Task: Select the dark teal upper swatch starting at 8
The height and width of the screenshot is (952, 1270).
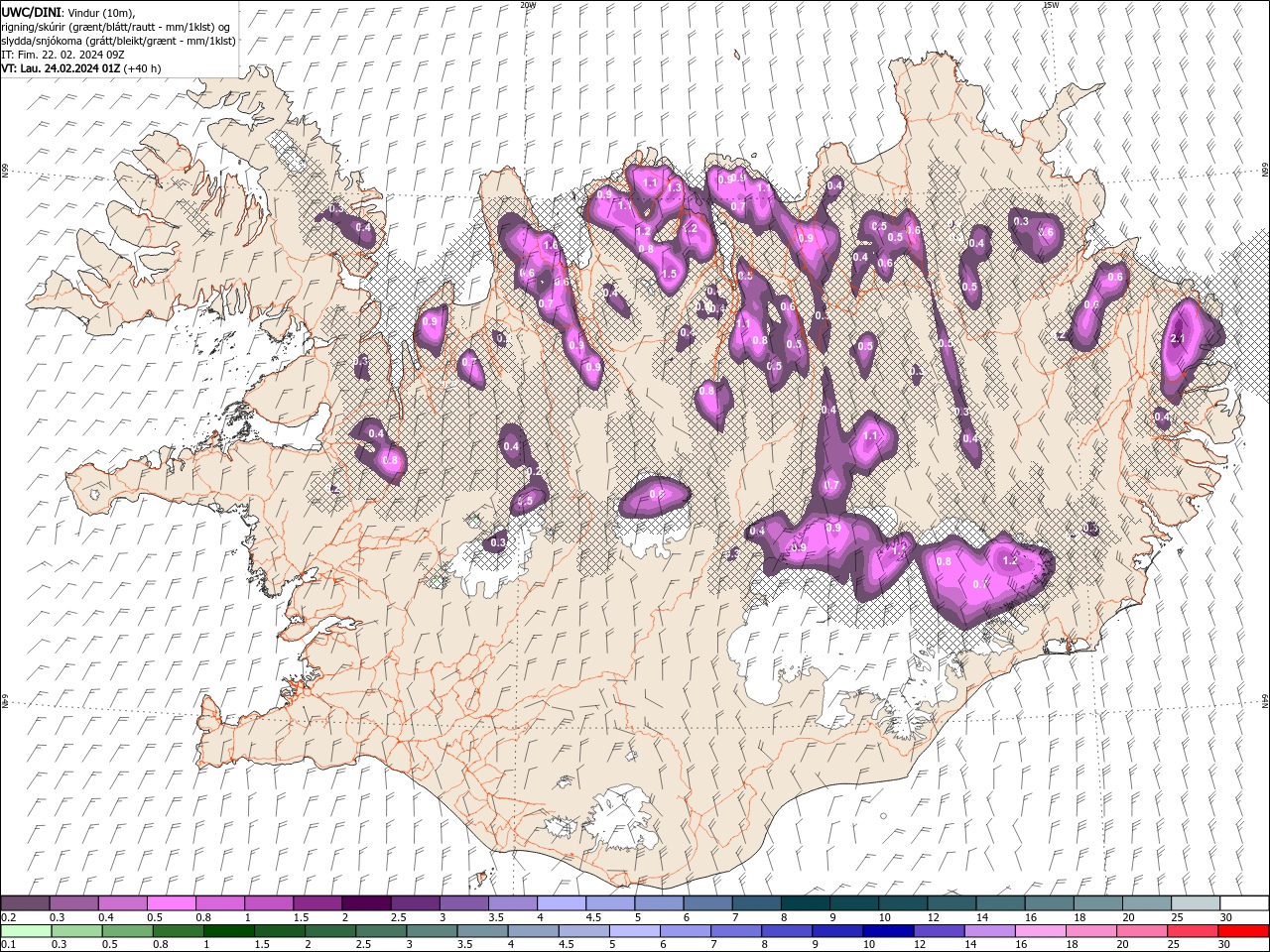Action: (x=805, y=903)
